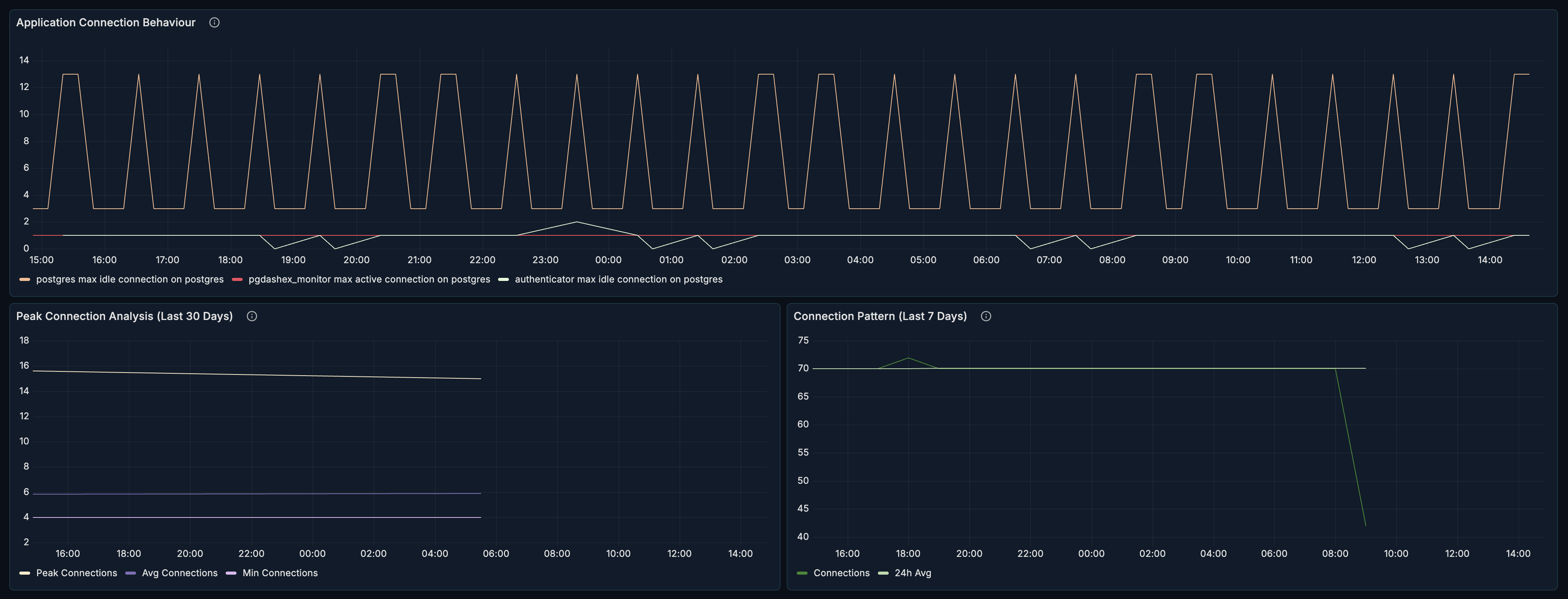The image size is (1568, 599).
Task: Click 06:00 tick on Peak Connection axis
Action: (x=495, y=553)
